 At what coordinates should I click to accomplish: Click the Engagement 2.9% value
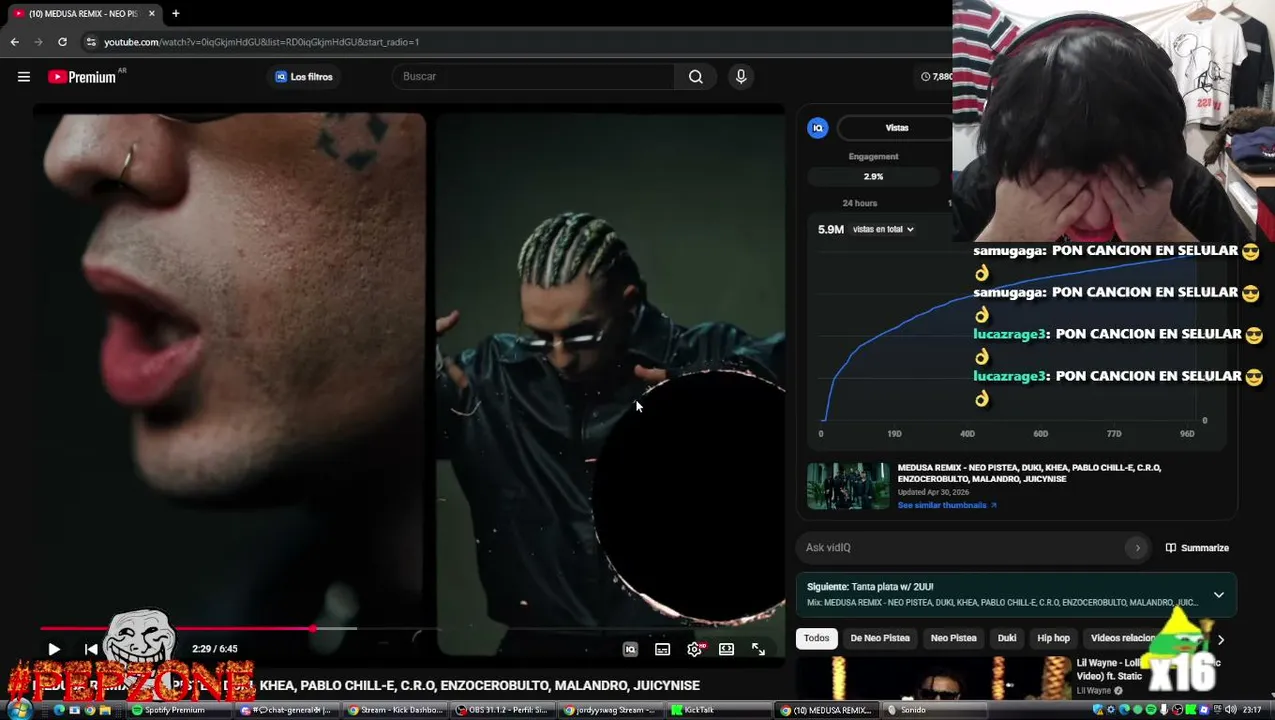(873, 176)
